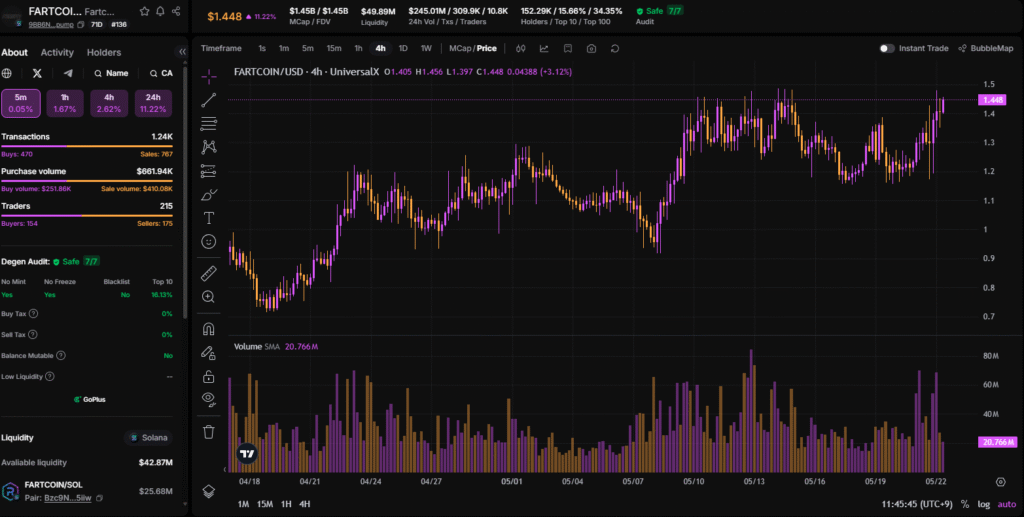Viewport: 1024px width, 517px height.
Task: Open the object tree layers icon
Action: (x=208, y=490)
